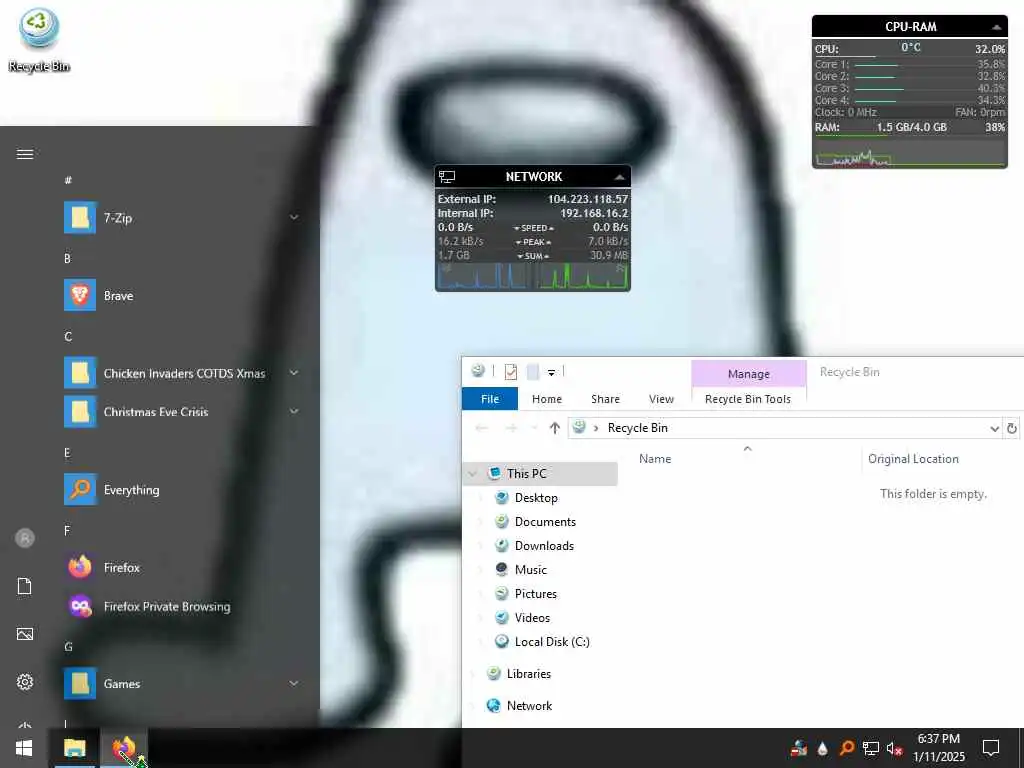This screenshot has height=768, width=1024.
Task: Refresh the Recycle Bin address bar
Action: click(x=1012, y=428)
